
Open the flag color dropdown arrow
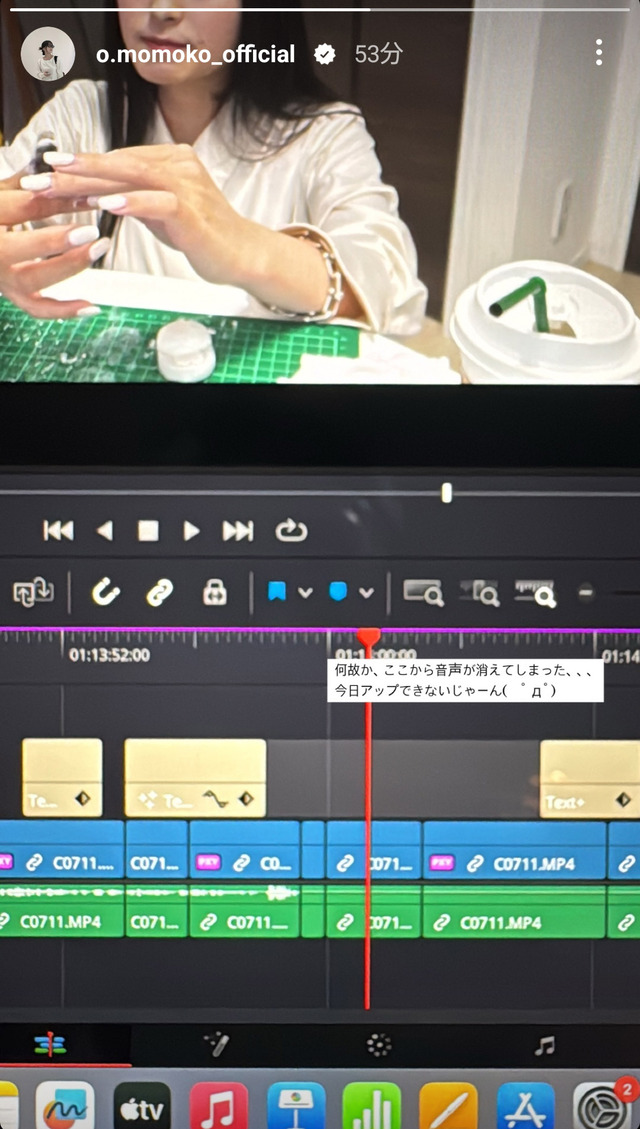pos(305,593)
